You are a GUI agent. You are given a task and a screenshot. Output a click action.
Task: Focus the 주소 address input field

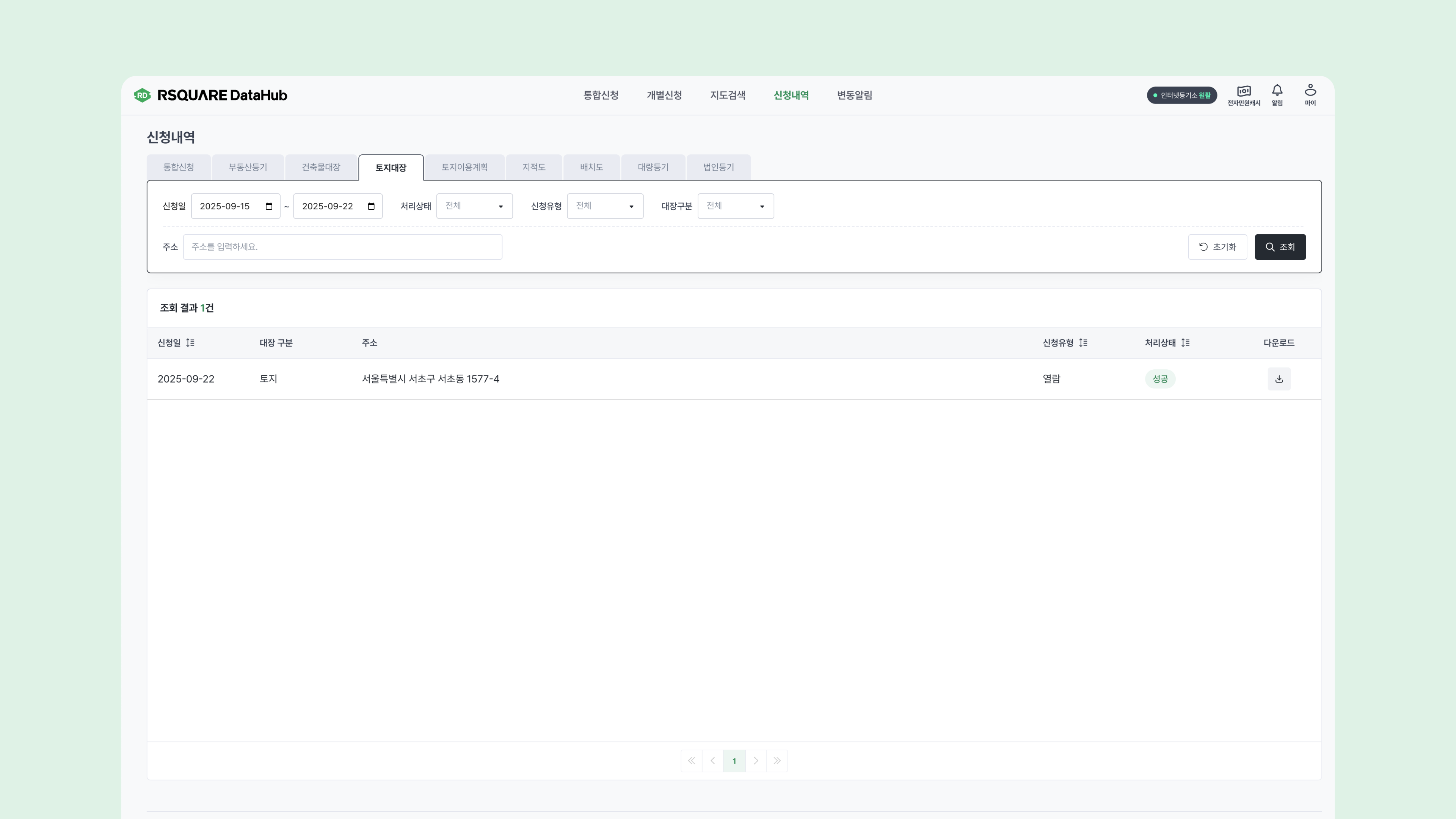click(342, 247)
